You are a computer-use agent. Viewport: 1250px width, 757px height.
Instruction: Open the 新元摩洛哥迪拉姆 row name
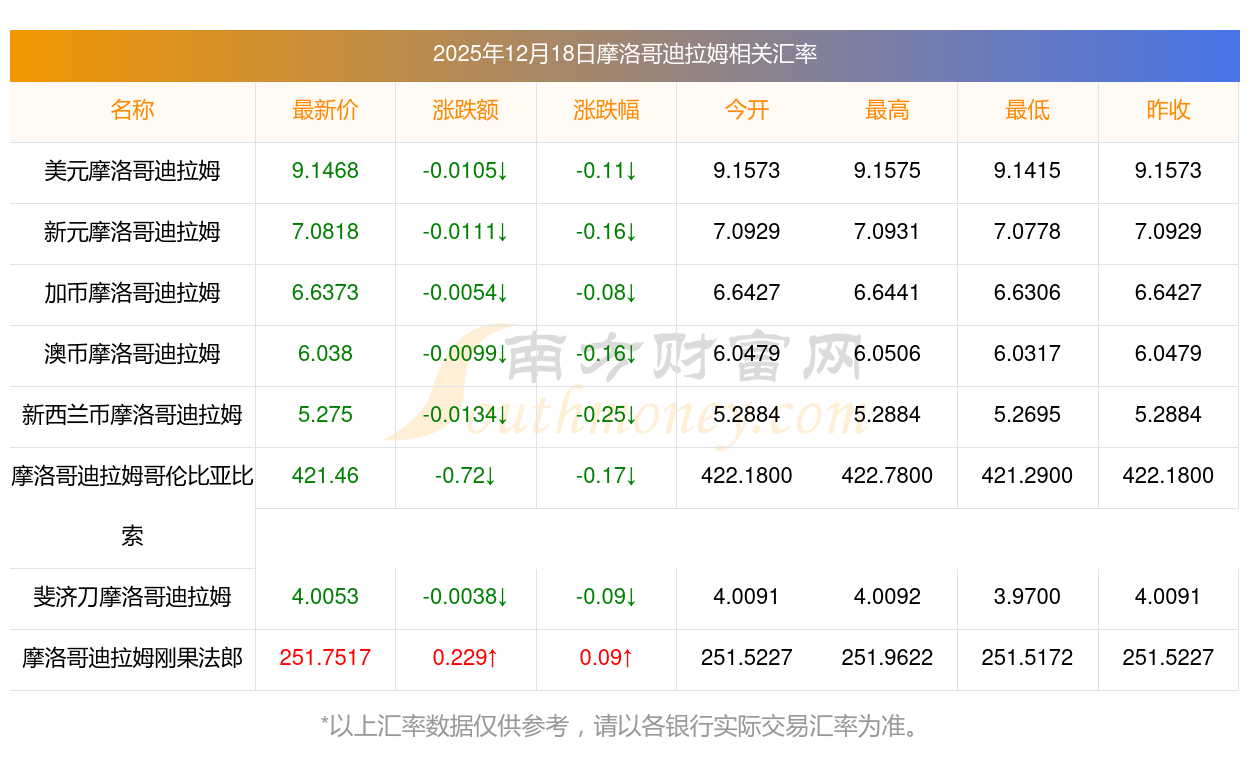pyautogui.click(x=132, y=232)
